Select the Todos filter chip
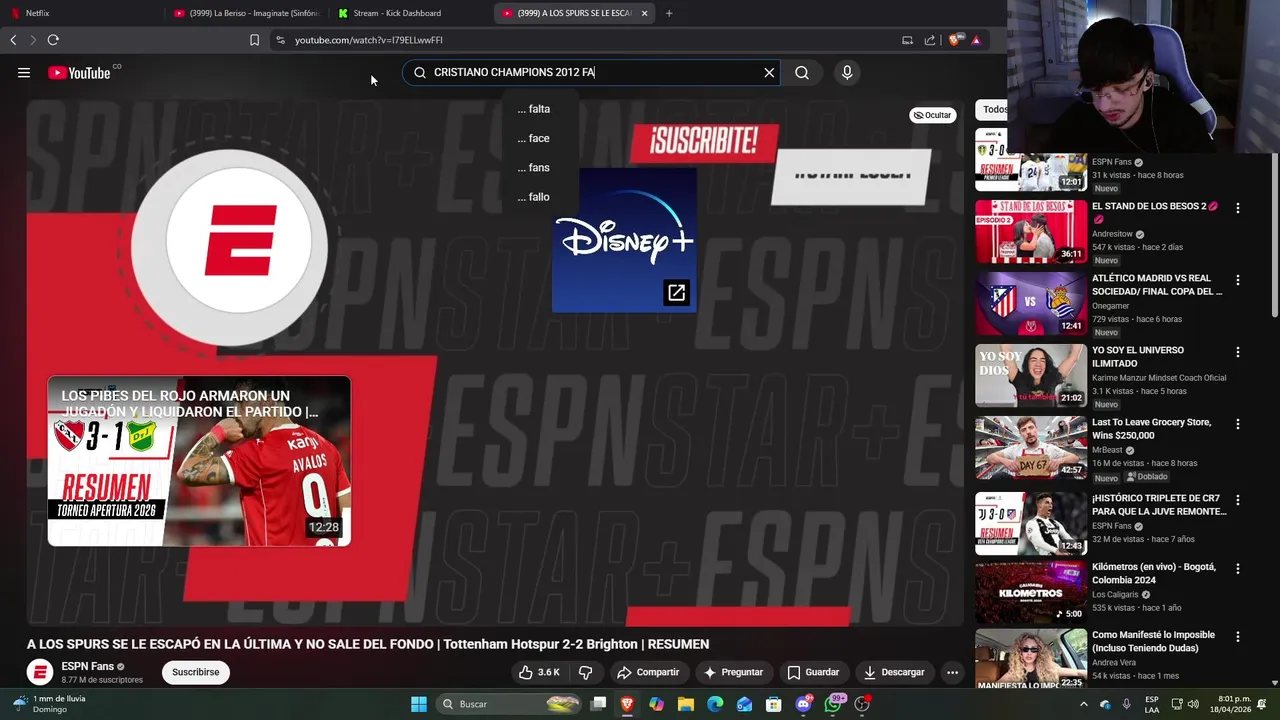 point(994,109)
